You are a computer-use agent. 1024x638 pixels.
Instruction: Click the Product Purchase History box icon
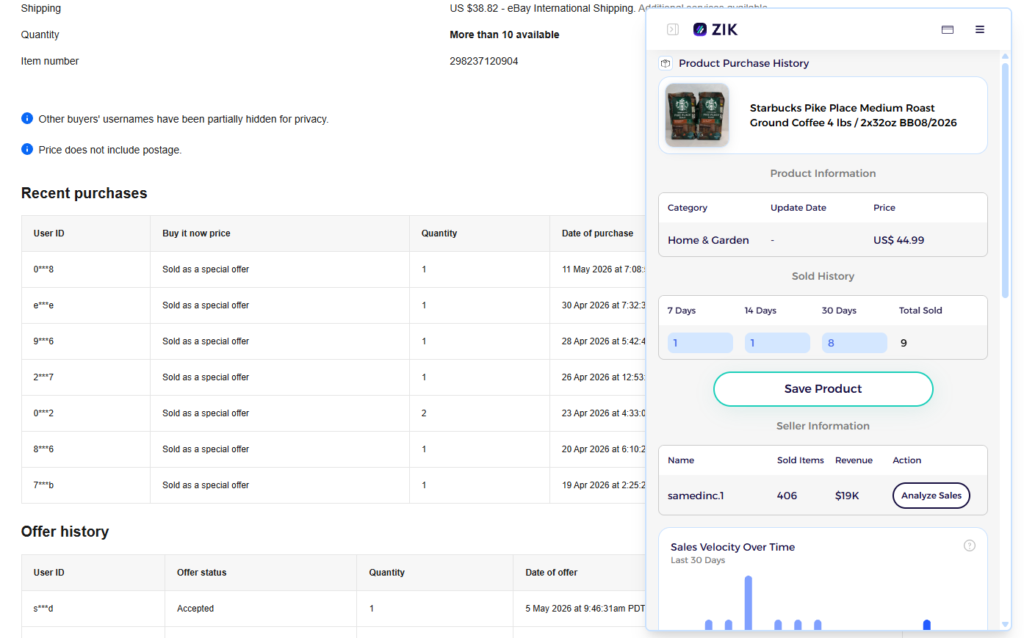[665, 63]
